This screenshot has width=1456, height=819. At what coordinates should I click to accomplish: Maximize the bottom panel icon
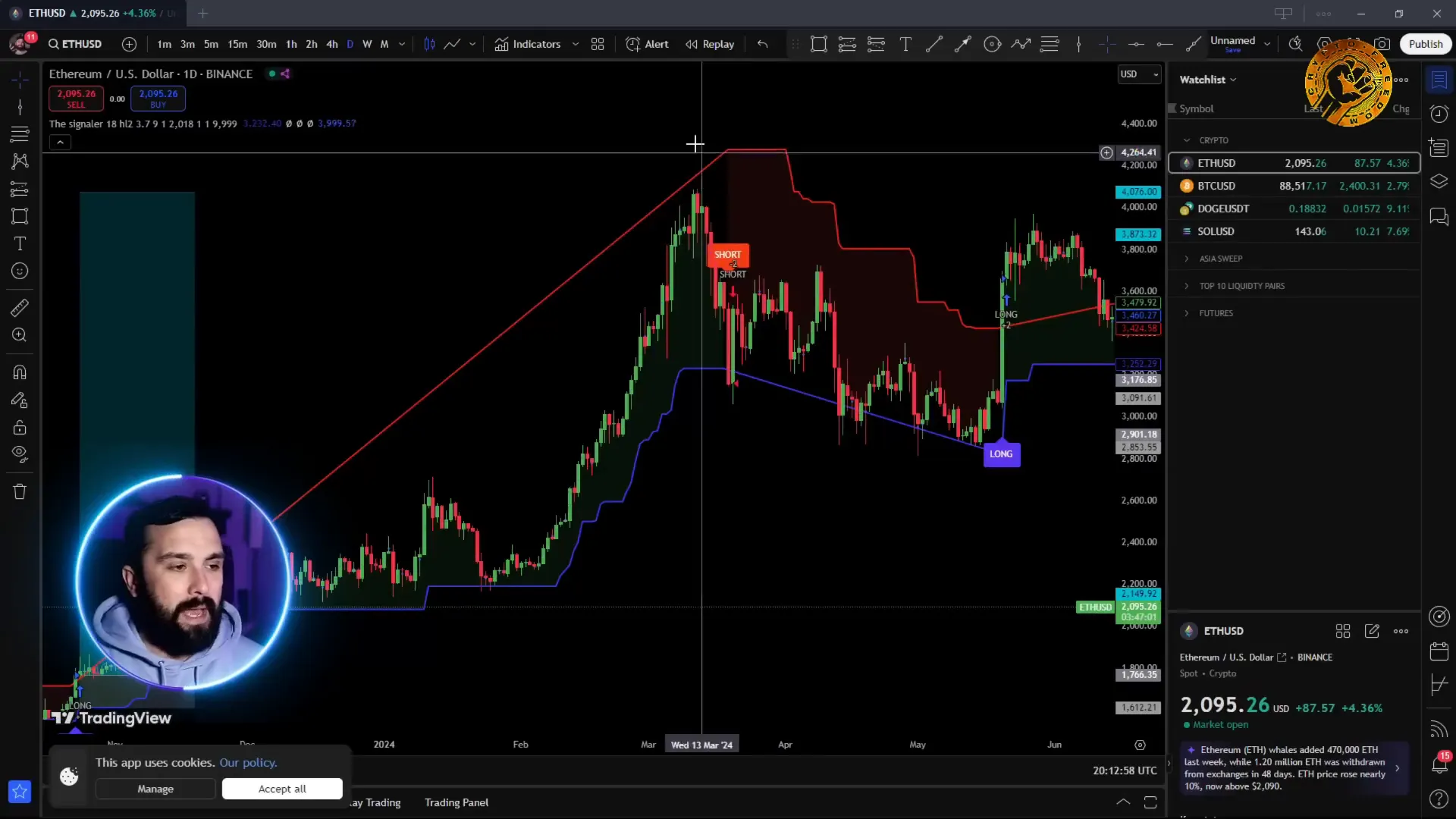(x=1150, y=802)
